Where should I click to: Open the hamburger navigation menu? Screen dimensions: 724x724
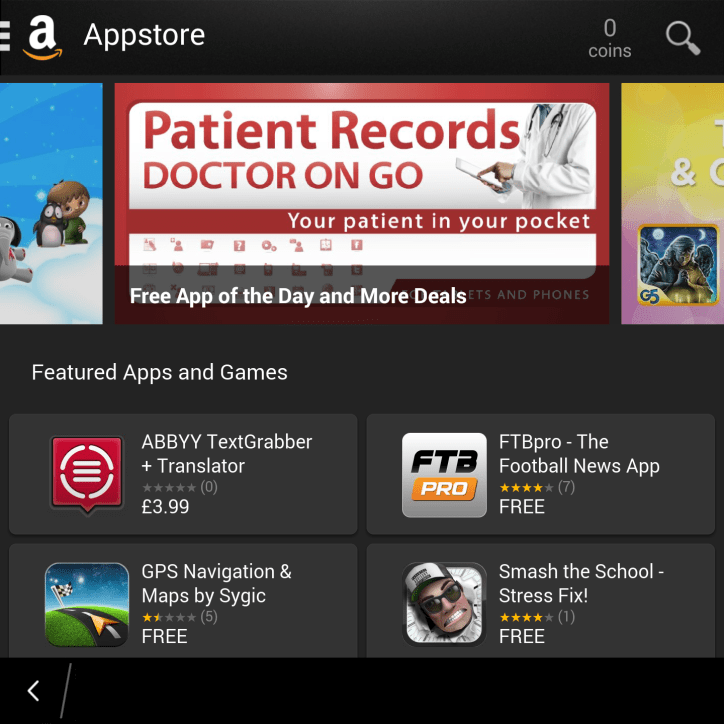coord(5,36)
